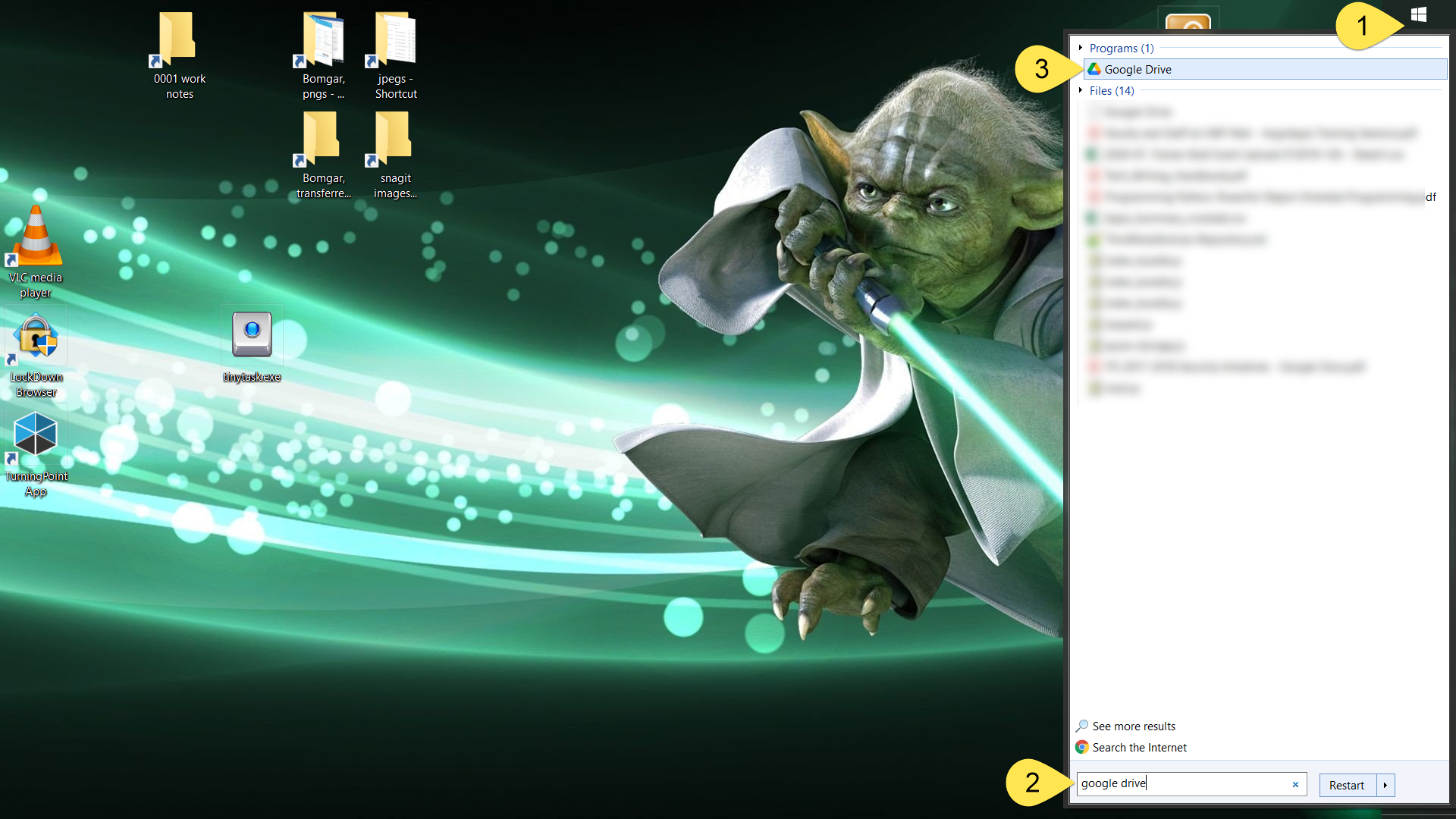Click the Chrome icon beside Search the Internet
This screenshot has width=1456, height=819.
(1082, 748)
